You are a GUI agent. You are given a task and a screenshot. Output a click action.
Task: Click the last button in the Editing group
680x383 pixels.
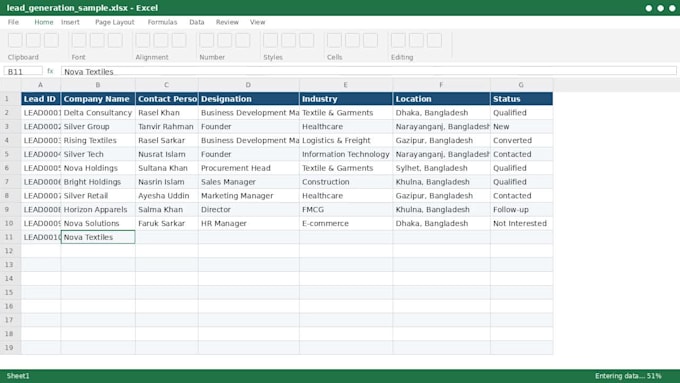tap(434, 40)
